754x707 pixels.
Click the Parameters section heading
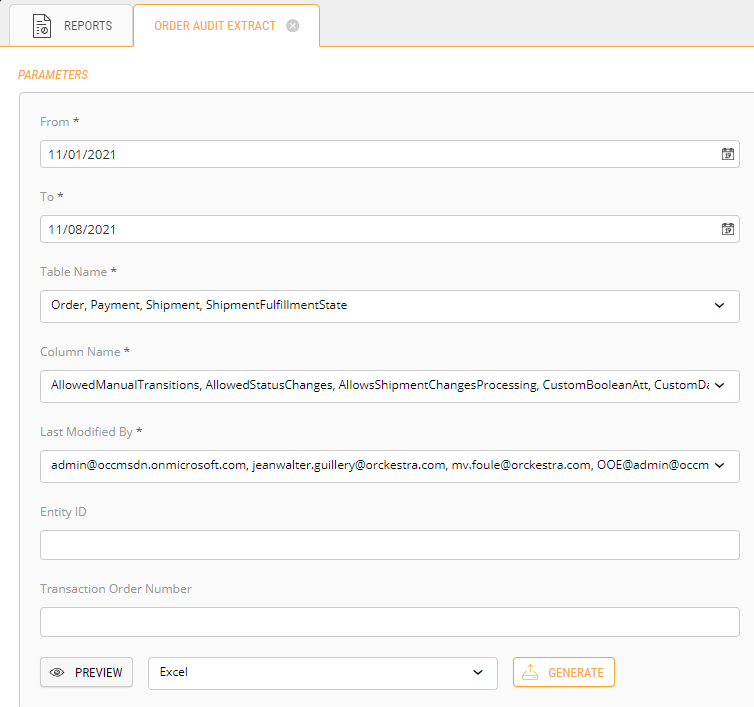(x=53, y=75)
